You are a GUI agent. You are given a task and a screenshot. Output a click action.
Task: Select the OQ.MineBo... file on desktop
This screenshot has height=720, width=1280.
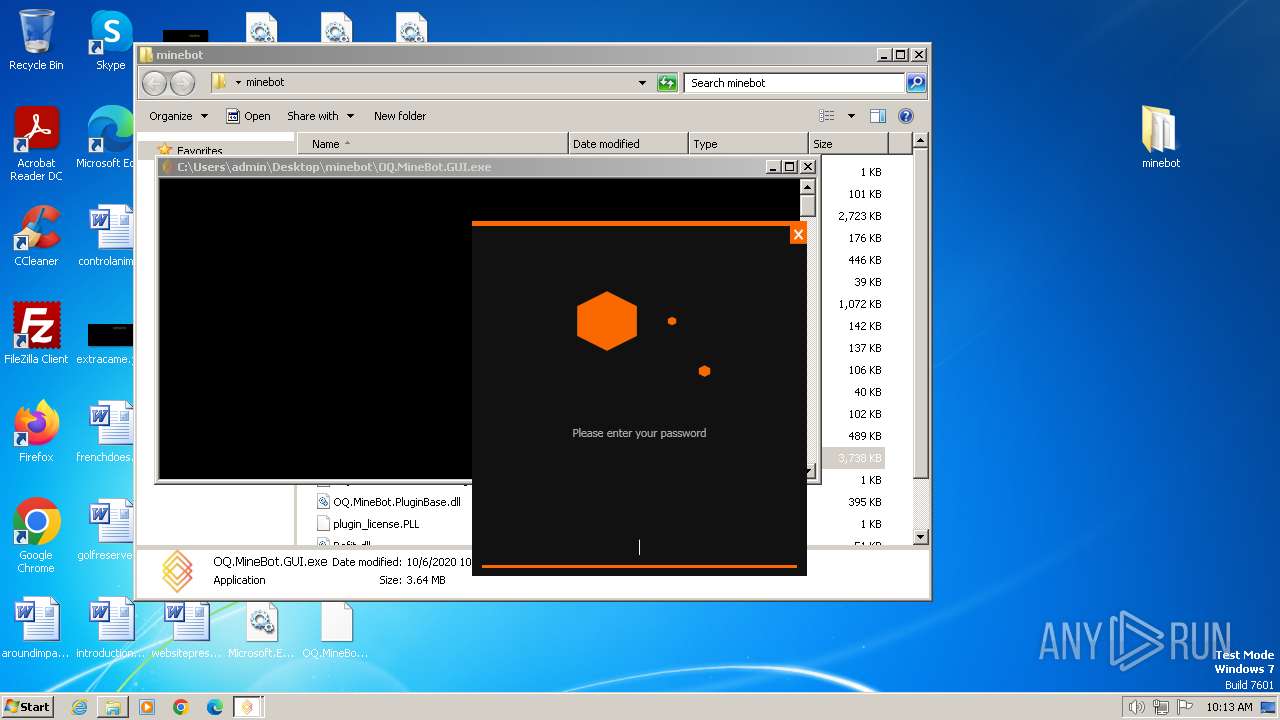pos(336,628)
